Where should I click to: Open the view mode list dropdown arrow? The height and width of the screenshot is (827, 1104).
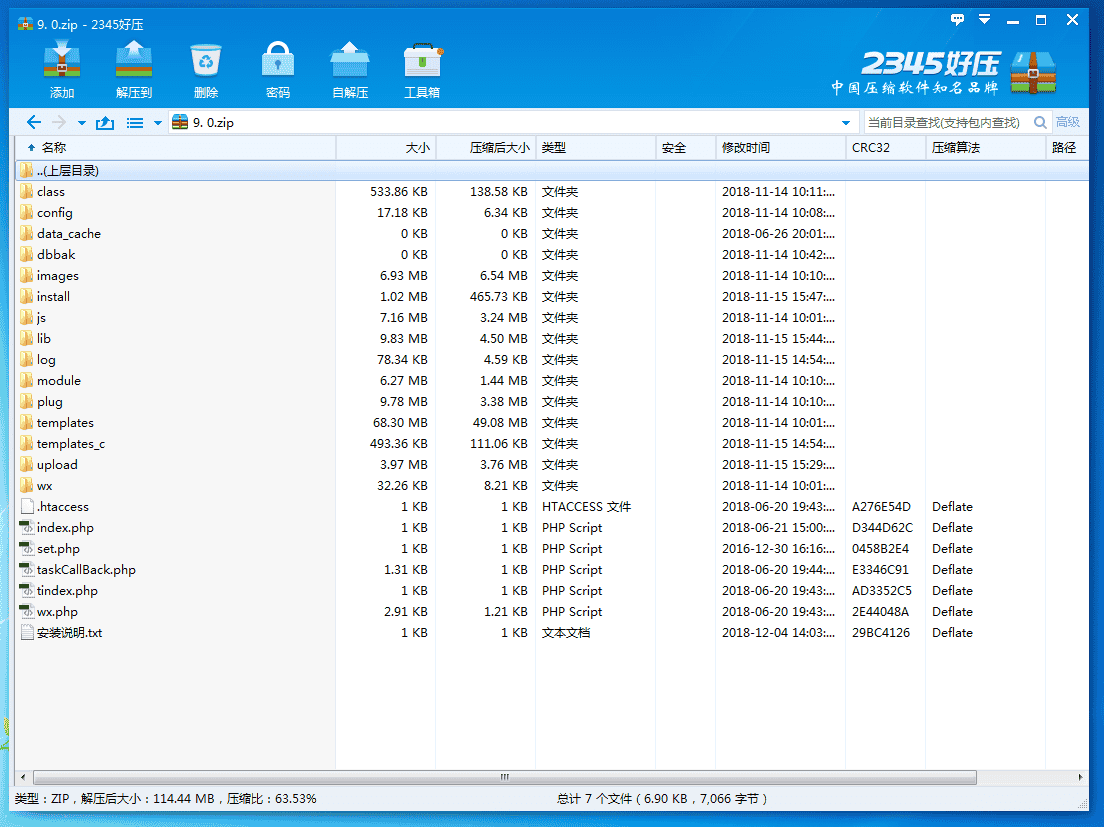click(x=157, y=124)
